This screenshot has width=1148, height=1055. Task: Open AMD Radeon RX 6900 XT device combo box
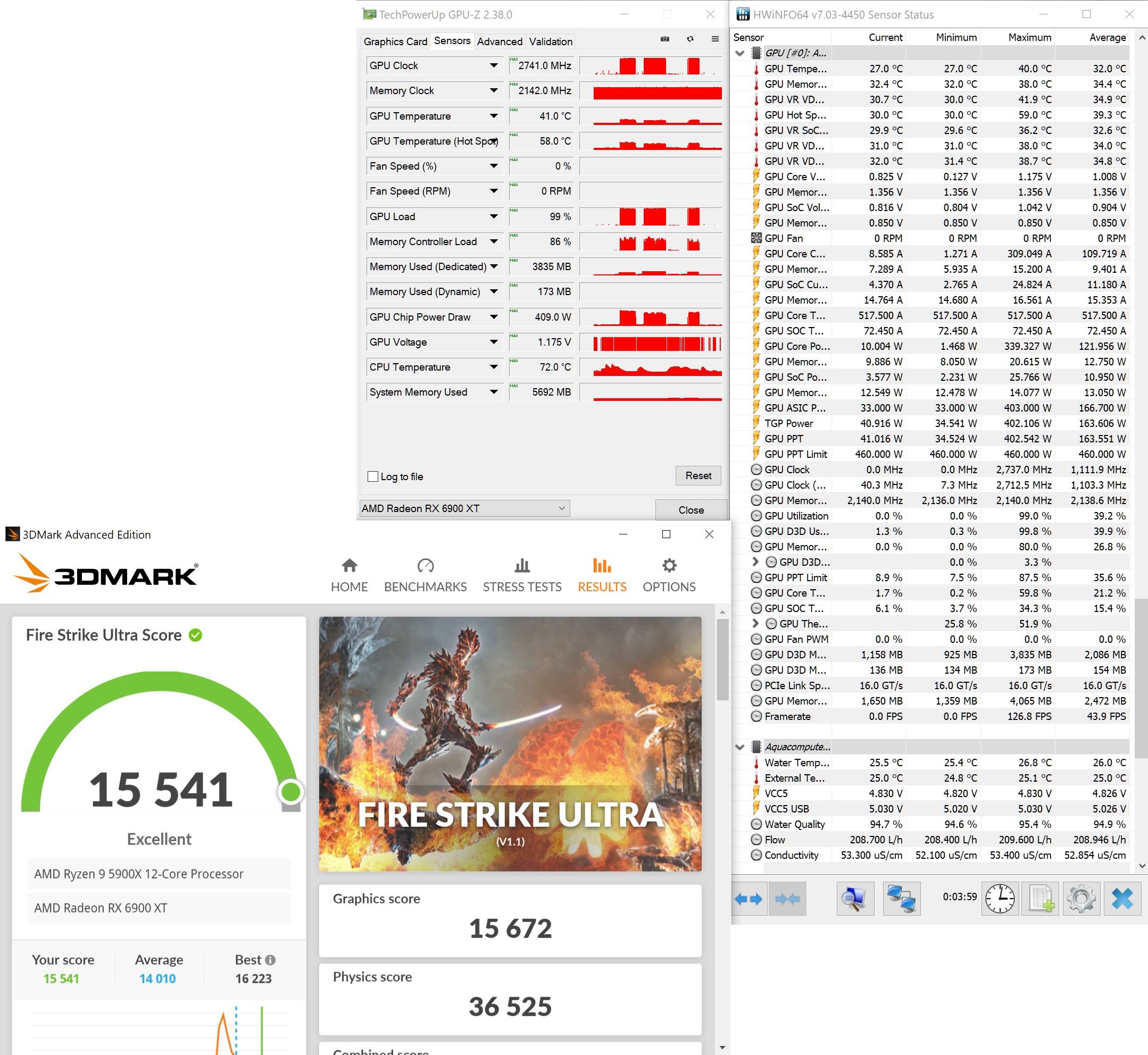(x=464, y=508)
